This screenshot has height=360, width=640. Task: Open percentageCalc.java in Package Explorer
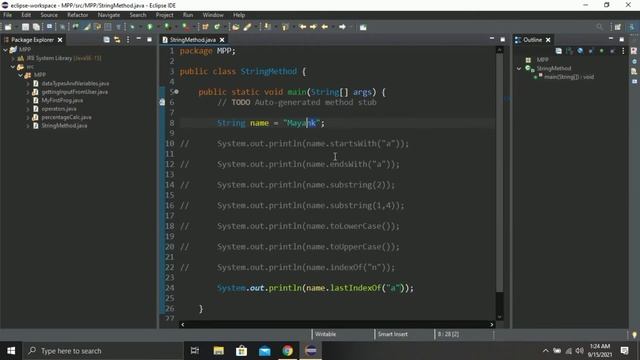(66, 117)
